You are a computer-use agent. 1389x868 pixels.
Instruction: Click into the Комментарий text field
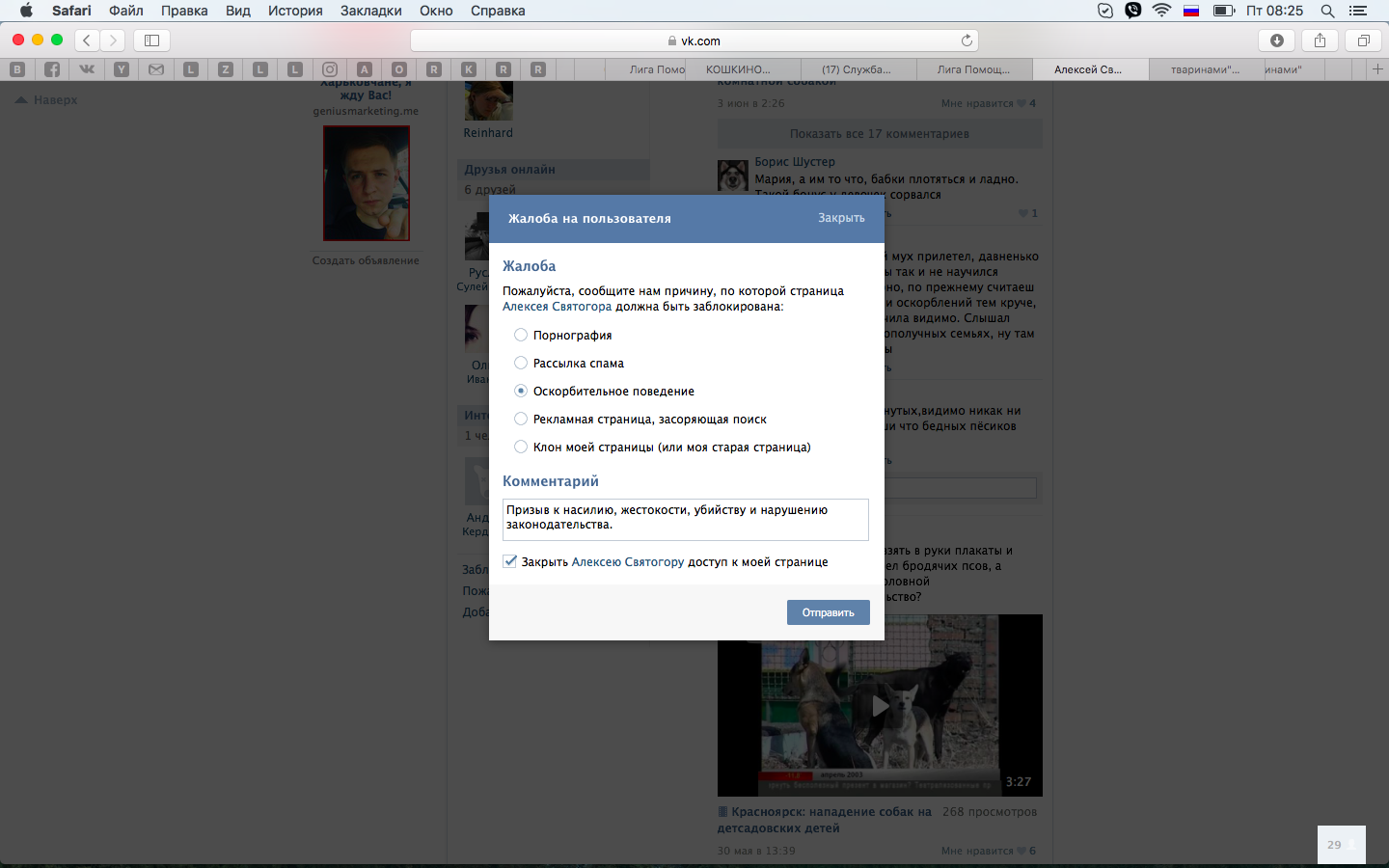tap(685, 519)
